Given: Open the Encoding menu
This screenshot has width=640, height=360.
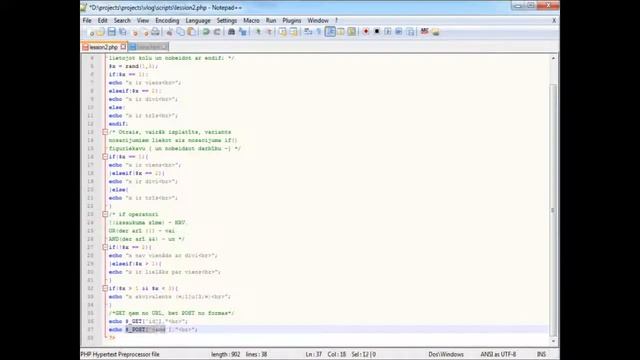Looking at the screenshot, I should point(167,20).
